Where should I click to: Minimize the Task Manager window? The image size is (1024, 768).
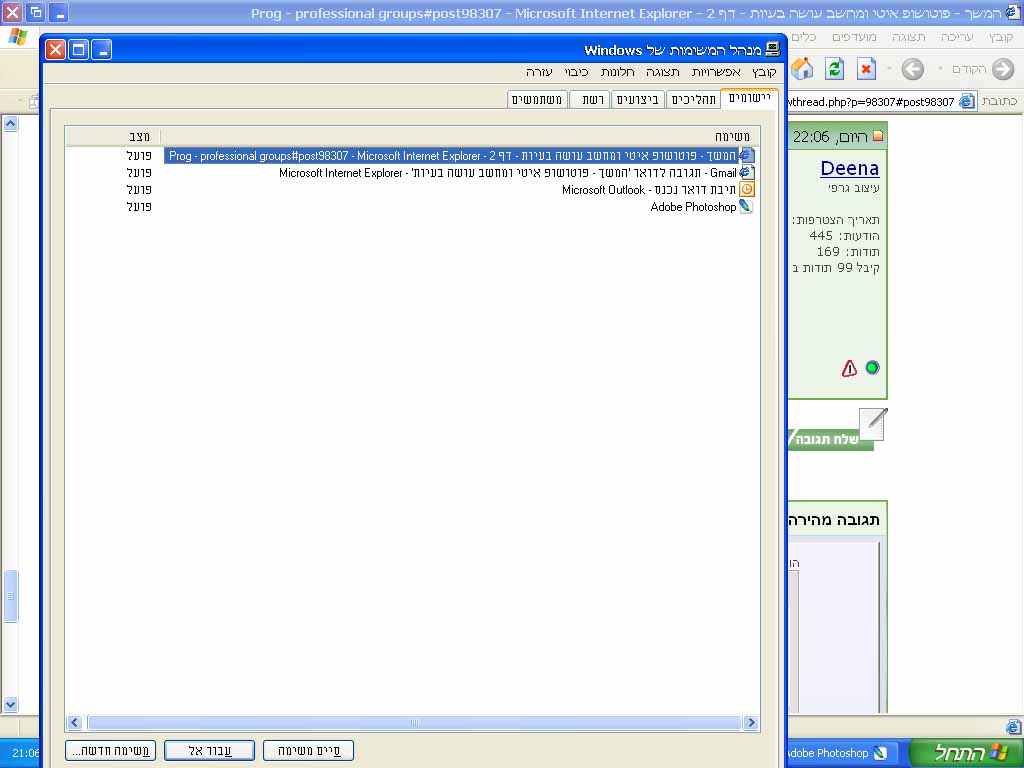(x=101, y=50)
